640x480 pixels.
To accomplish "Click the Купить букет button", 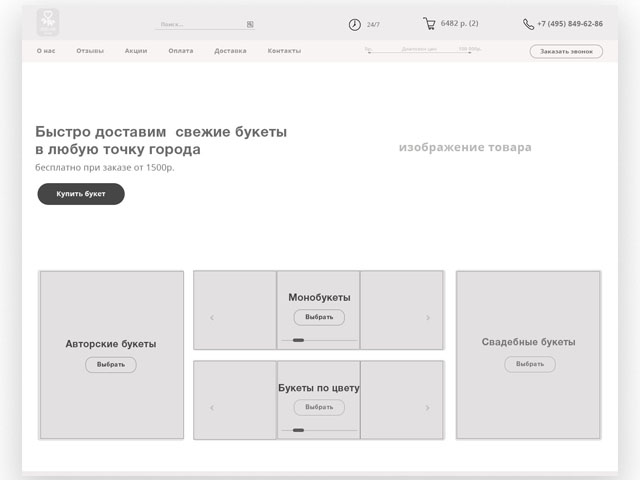I will (81, 194).
